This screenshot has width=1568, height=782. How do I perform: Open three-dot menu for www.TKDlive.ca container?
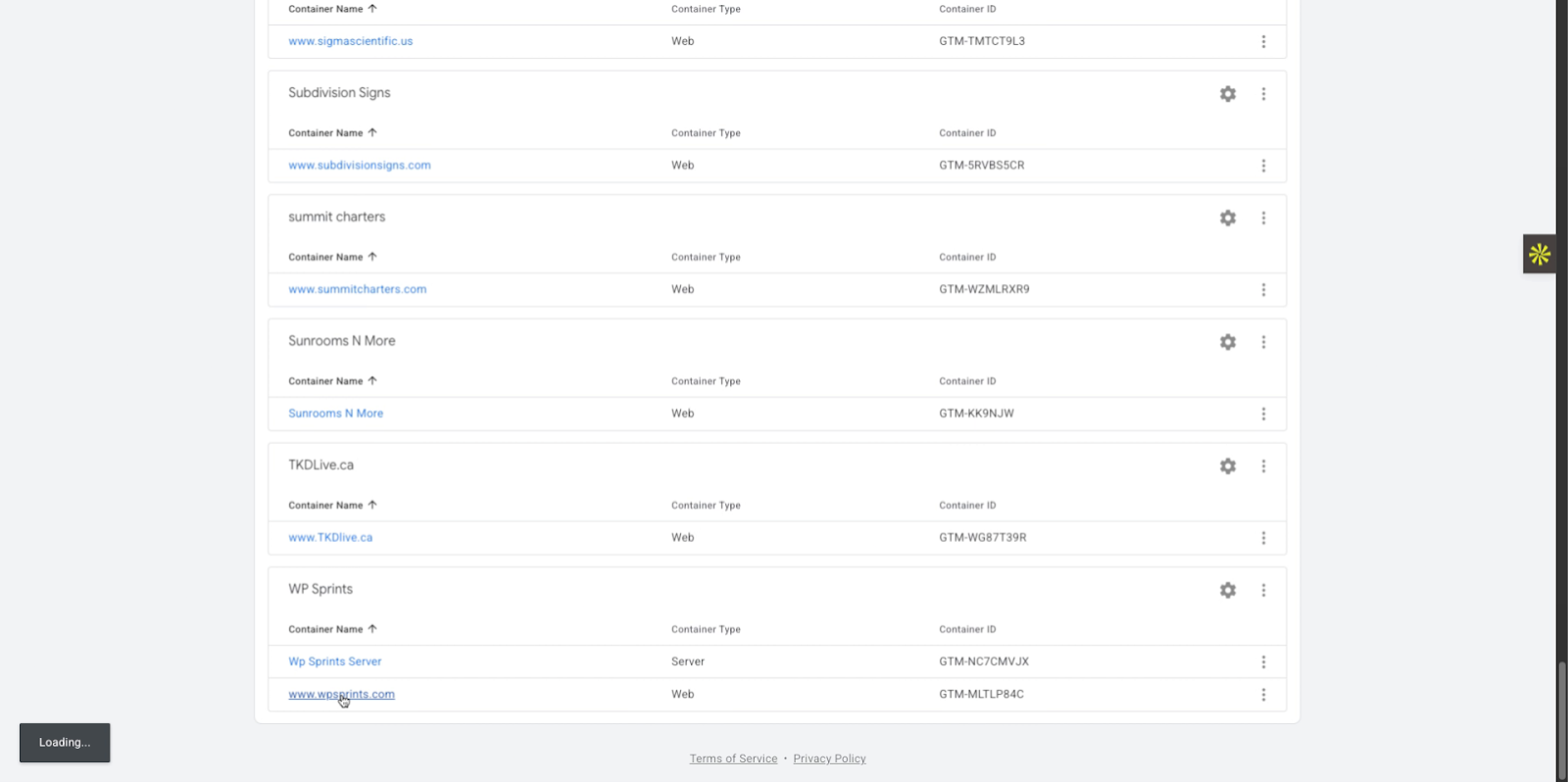pos(1263,538)
